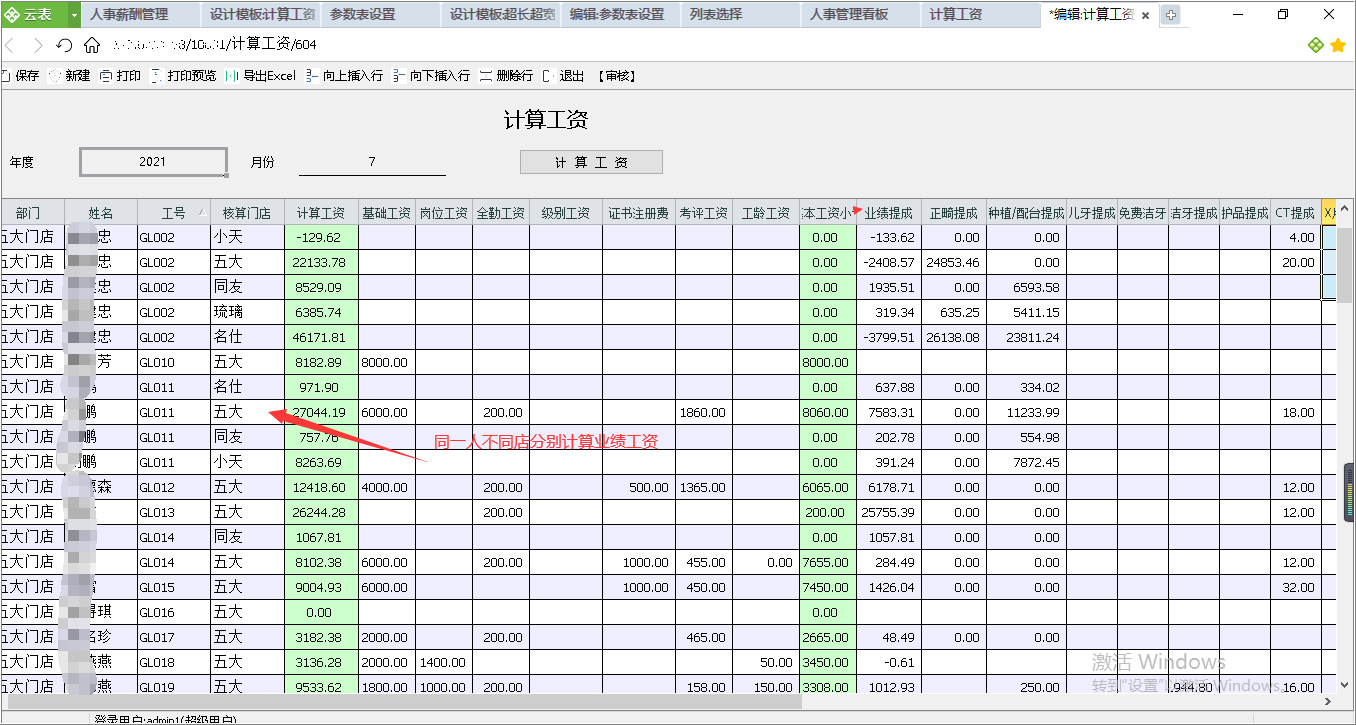Switch to 参数表设置 tab
Image resolution: width=1356 pixels, height=725 pixels.
tap(381, 15)
